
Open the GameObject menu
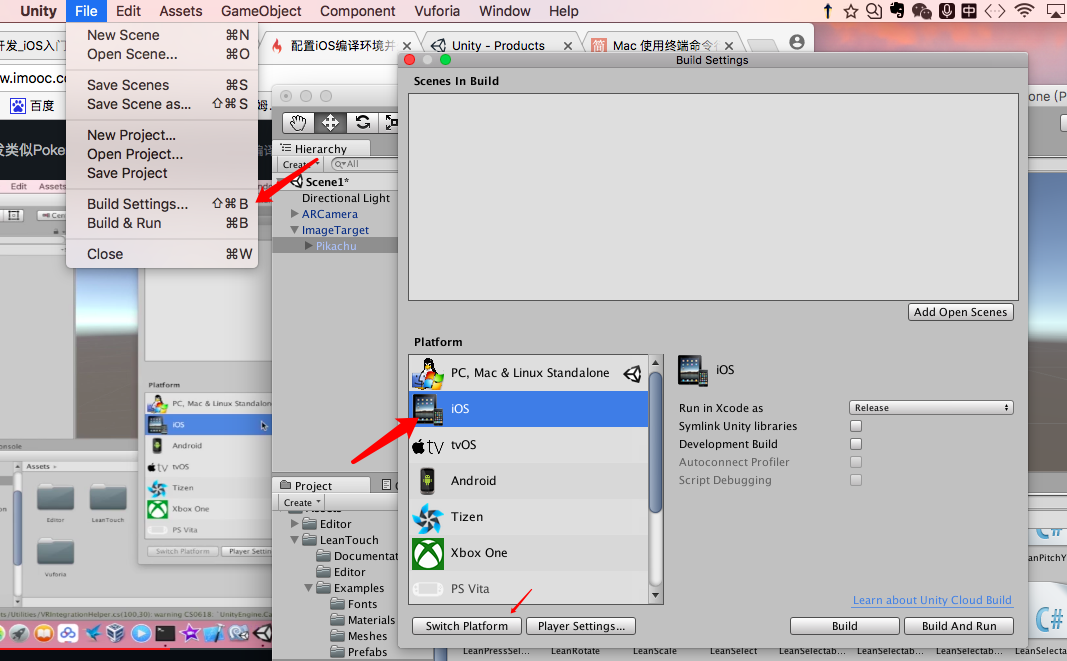pos(261,11)
